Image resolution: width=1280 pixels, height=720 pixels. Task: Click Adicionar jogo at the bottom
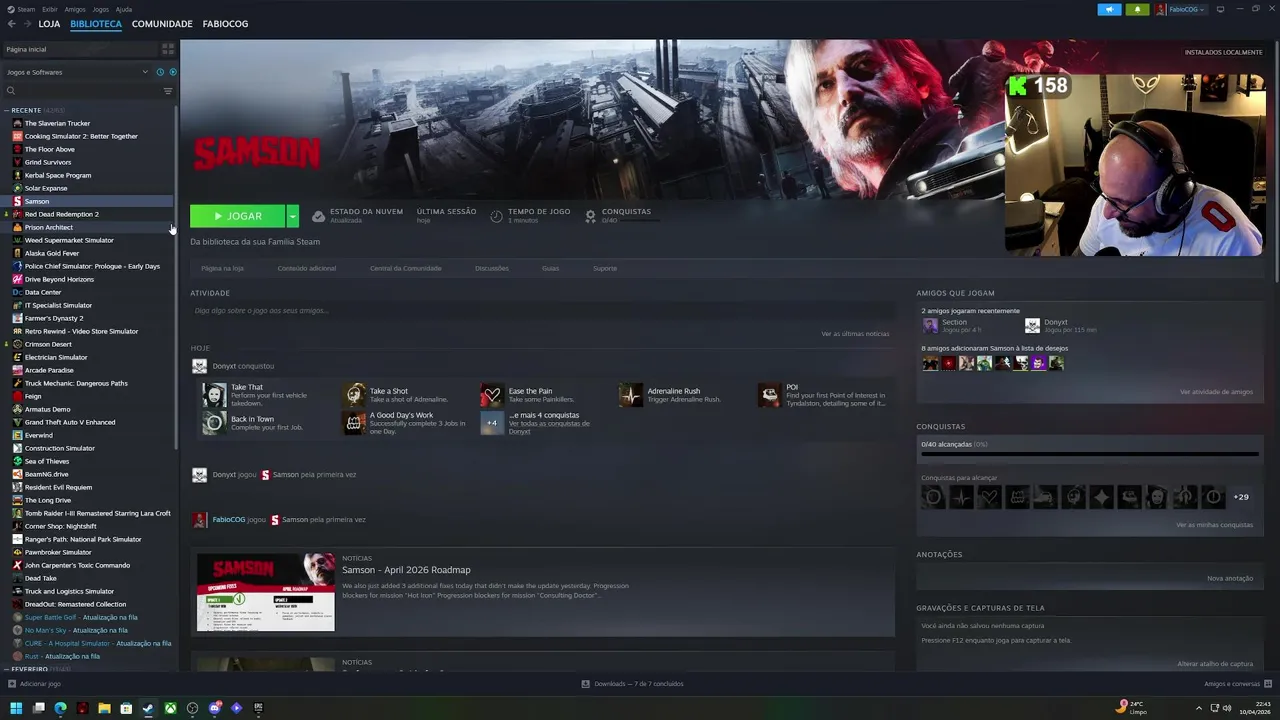click(35, 684)
